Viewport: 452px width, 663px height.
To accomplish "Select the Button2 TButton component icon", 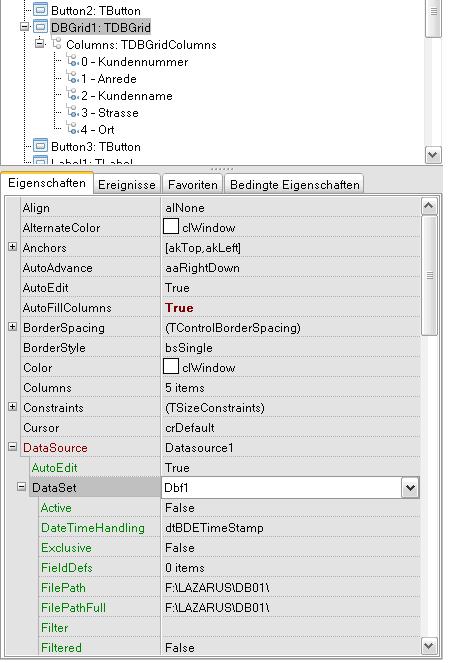I will [40, 10].
